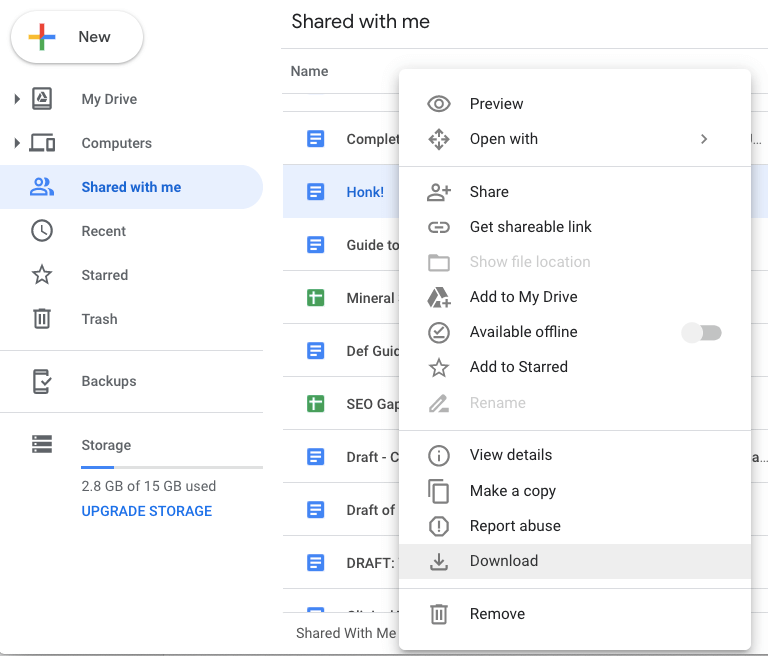The height and width of the screenshot is (656, 768).
Task: Toggle the Available offline switch
Action: tap(701, 333)
